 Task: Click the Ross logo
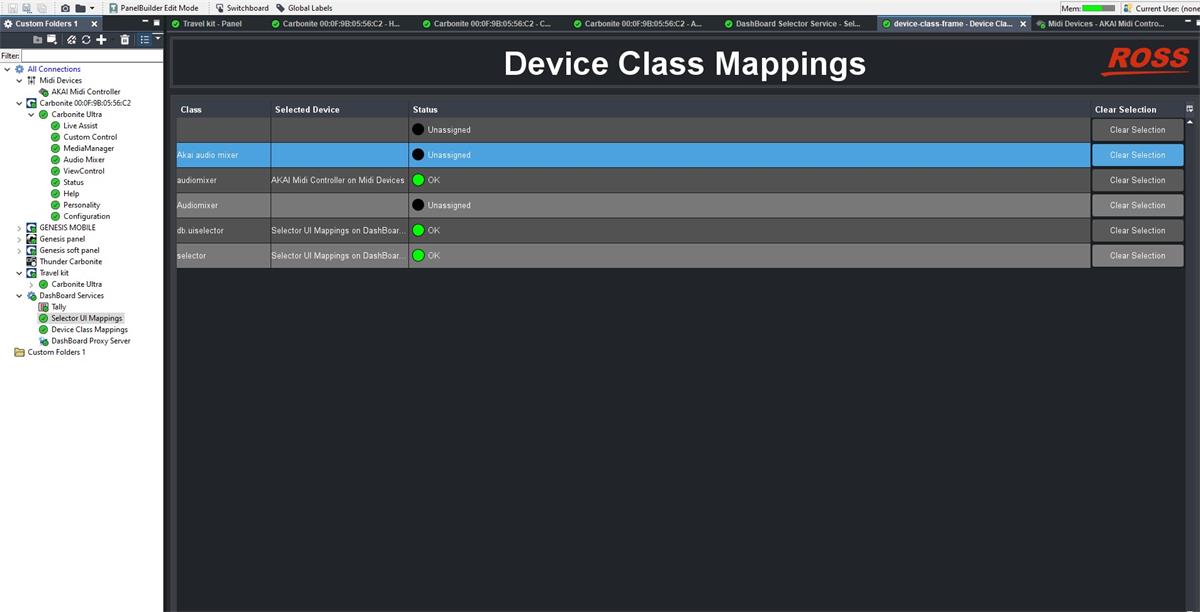click(1146, 61)
